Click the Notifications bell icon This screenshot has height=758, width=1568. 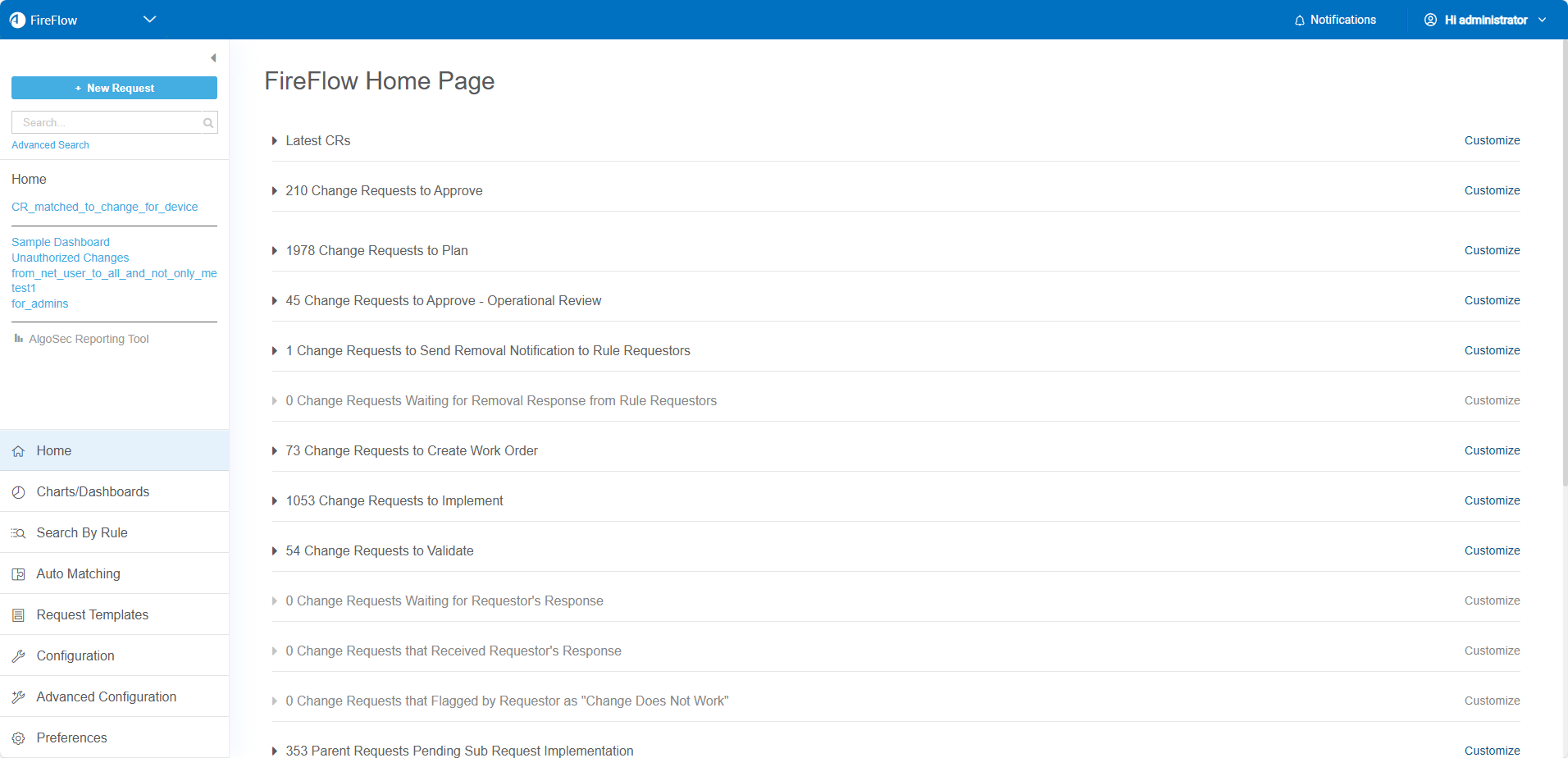point(1299,21)
